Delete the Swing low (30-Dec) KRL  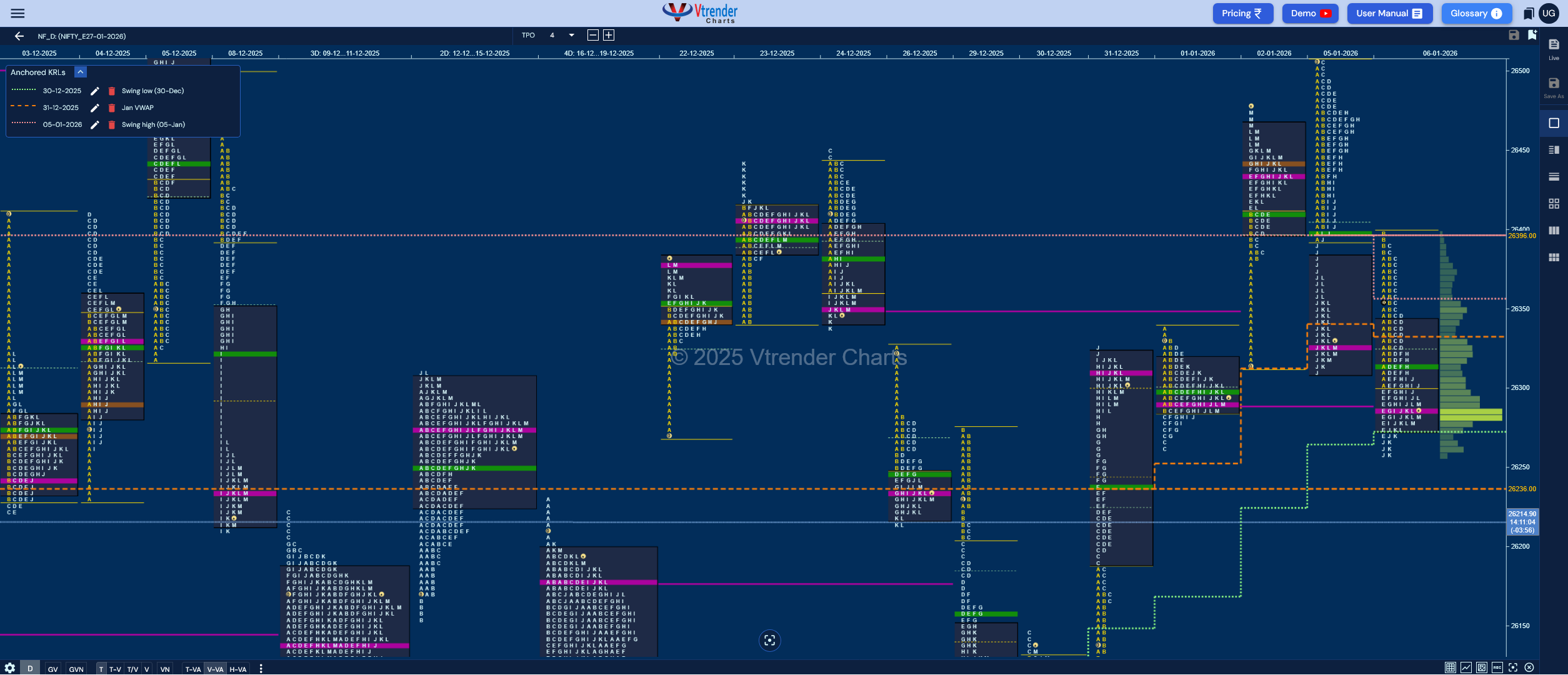pos(112,91)
